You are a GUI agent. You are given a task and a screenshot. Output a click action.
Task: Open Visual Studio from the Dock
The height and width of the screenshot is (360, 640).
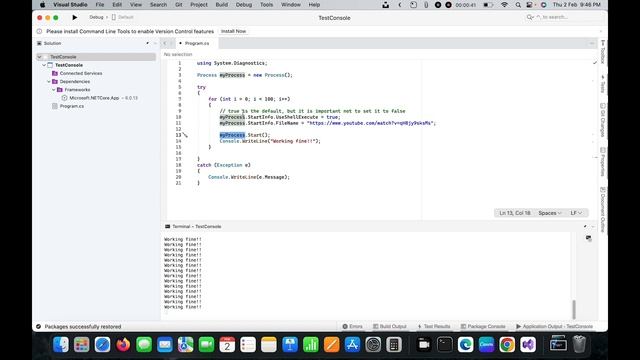pyautogui.click(x=528, y=345)
